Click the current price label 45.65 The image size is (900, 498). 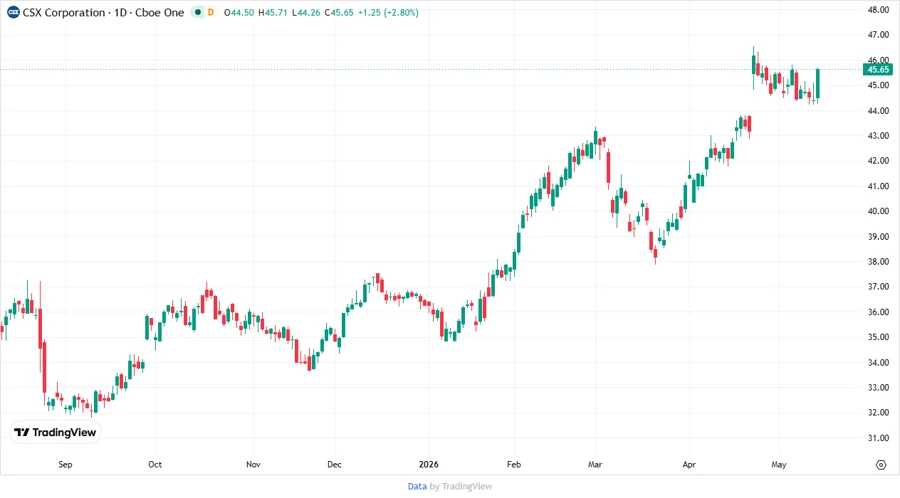[878, 69]
